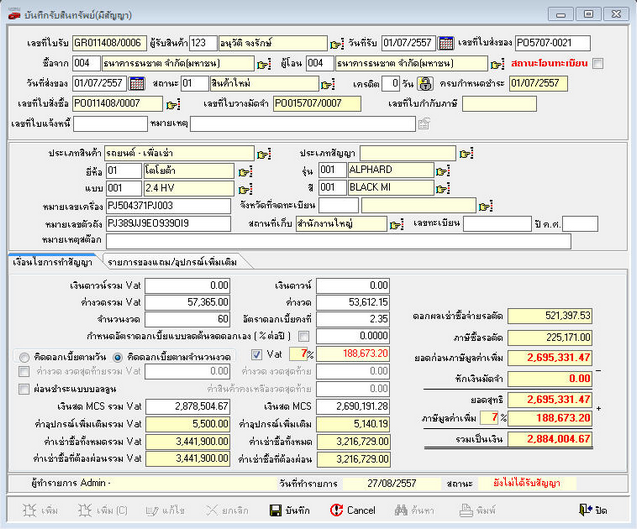Open lookup icon beside ซื้อจาก bank name

click(264, 64)
